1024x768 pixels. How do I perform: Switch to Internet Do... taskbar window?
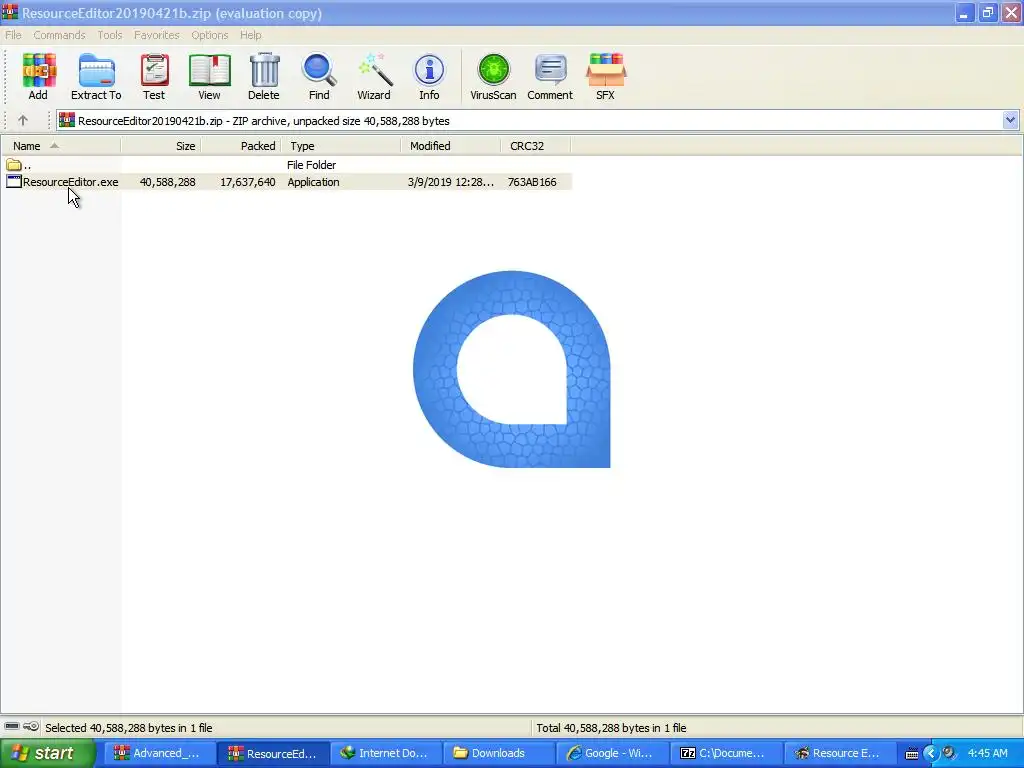[385, 753]
